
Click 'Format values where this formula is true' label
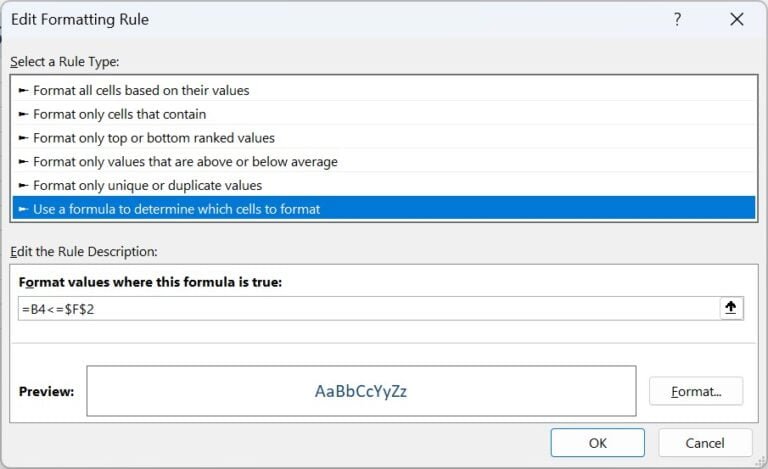pos(151,283)
